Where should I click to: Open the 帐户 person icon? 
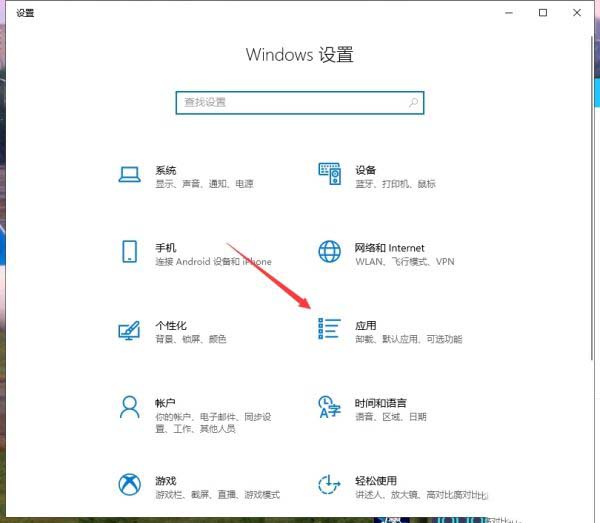[129, 407]
